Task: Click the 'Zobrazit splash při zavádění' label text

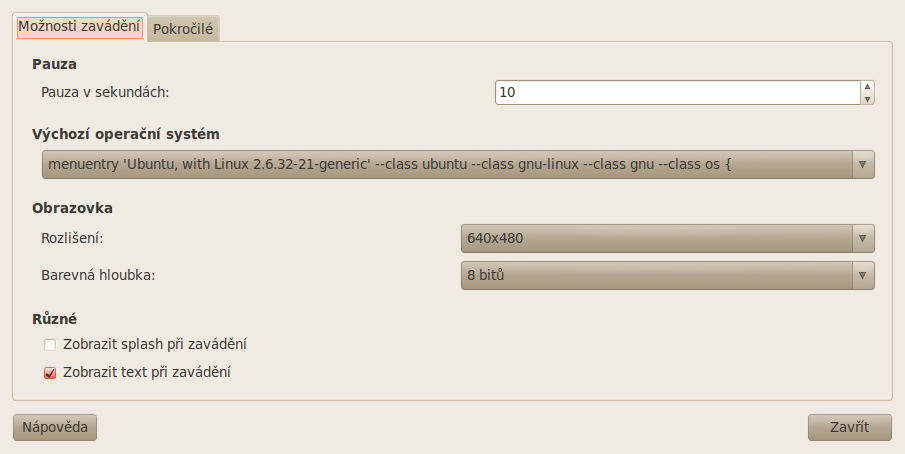Action: tap(155, 344)
